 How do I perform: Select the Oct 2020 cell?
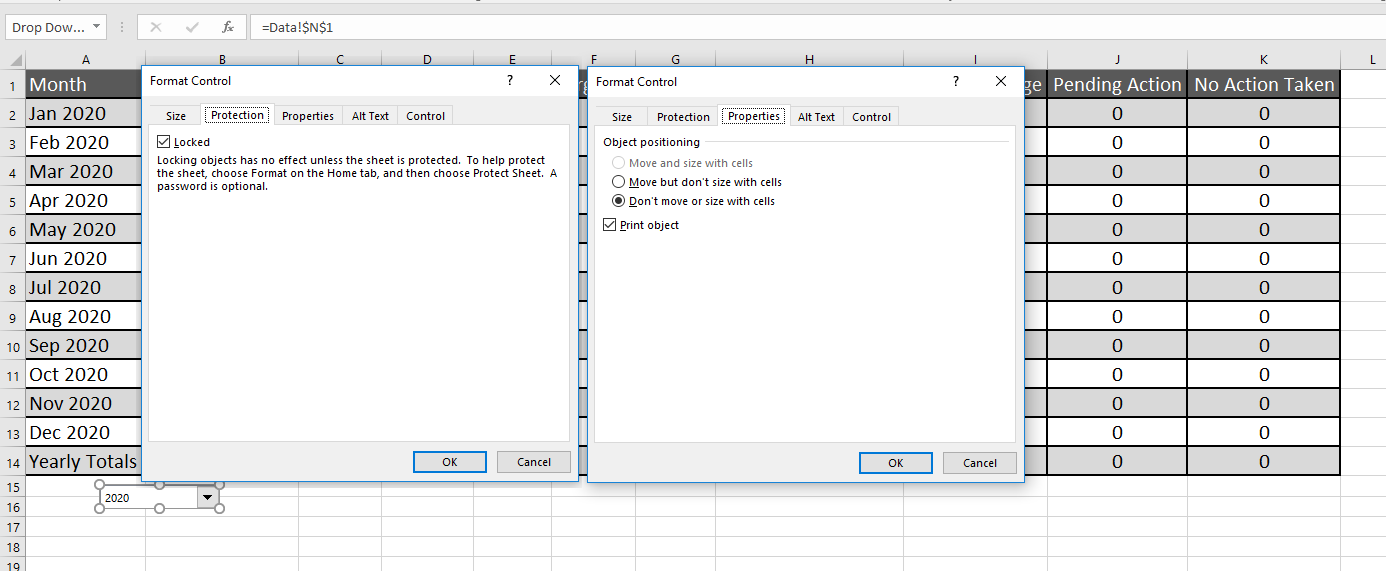click(x=85, y=375)
